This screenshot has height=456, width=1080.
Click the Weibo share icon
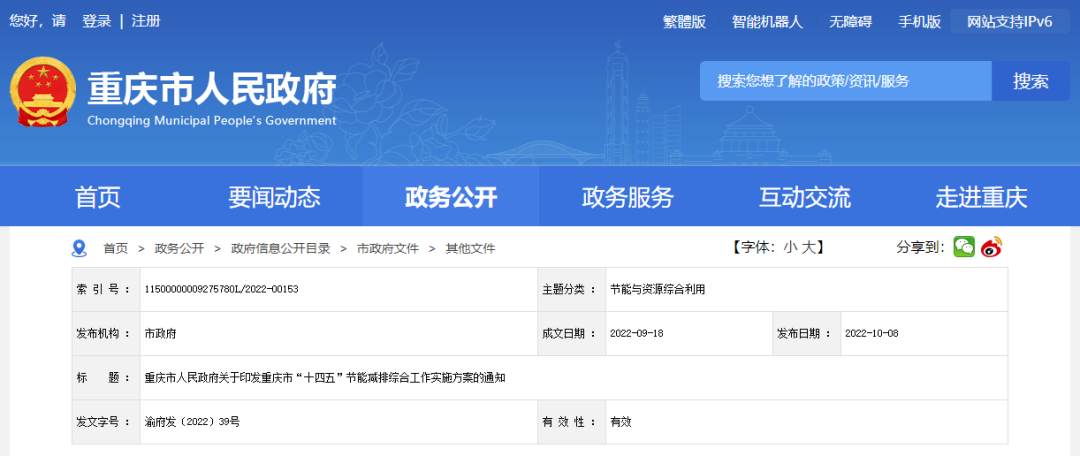[x=991, y=247]
